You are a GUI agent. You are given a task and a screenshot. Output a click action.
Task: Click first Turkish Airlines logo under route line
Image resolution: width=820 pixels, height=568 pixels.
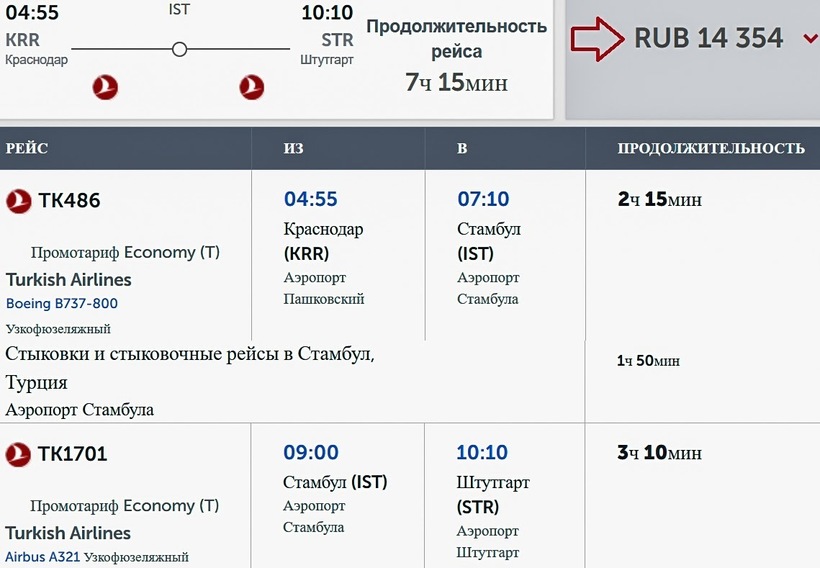[105, 87]
